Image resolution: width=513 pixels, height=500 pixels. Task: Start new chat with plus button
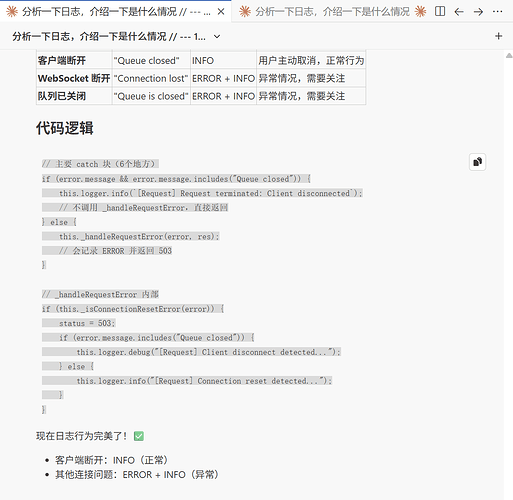[498, 36]
